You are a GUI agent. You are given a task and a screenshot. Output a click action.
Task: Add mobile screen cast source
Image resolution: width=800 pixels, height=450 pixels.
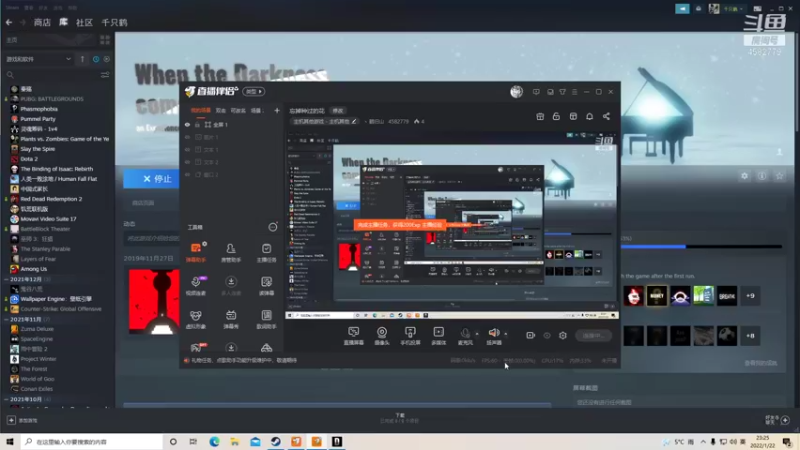(410, 336)
